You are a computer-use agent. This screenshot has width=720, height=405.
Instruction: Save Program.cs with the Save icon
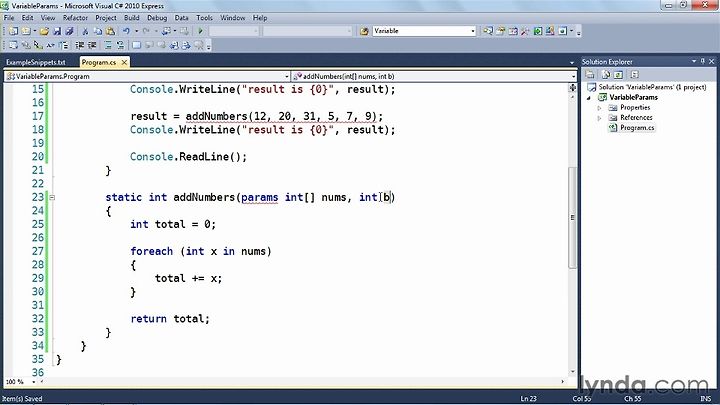click(x=57, y=31)
